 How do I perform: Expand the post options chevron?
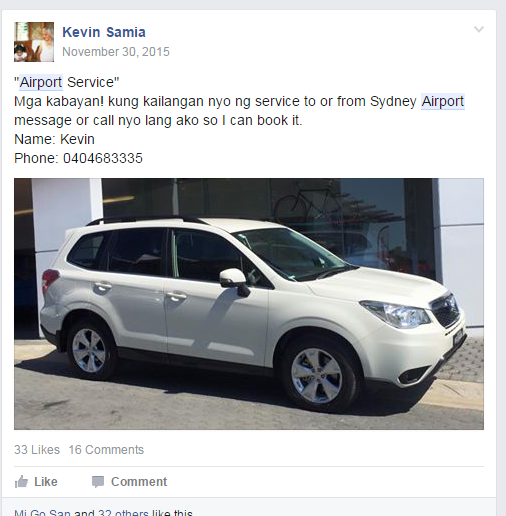coord(479,29)
